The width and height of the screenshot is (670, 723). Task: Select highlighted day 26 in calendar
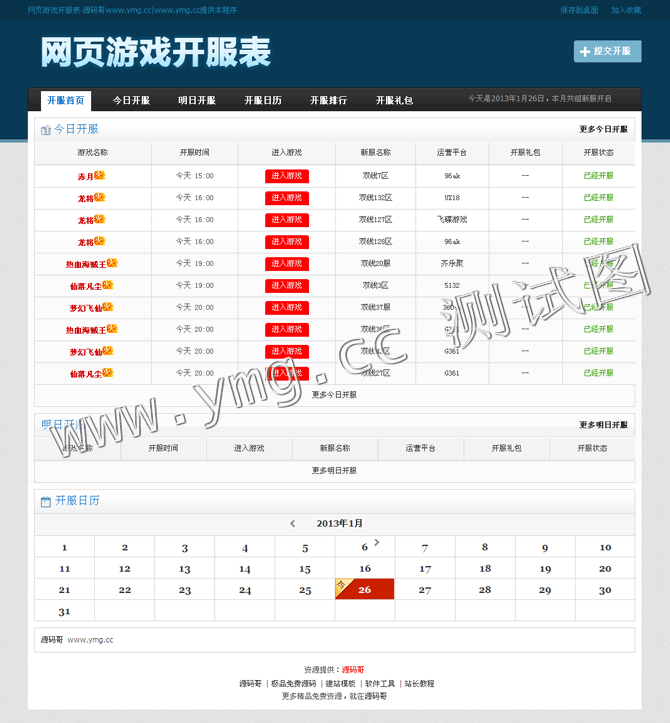point(365,589)
